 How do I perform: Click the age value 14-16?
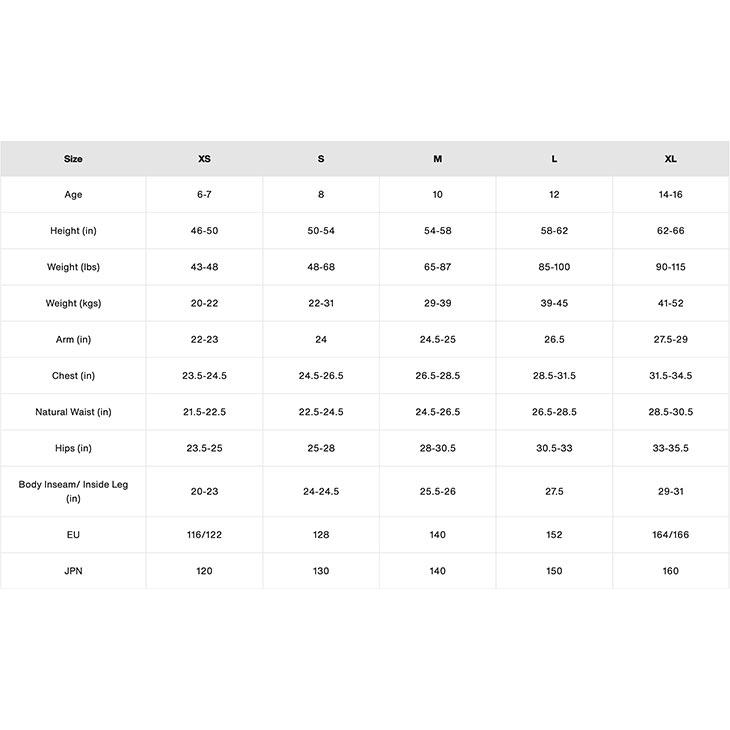(x=671, y=195)
